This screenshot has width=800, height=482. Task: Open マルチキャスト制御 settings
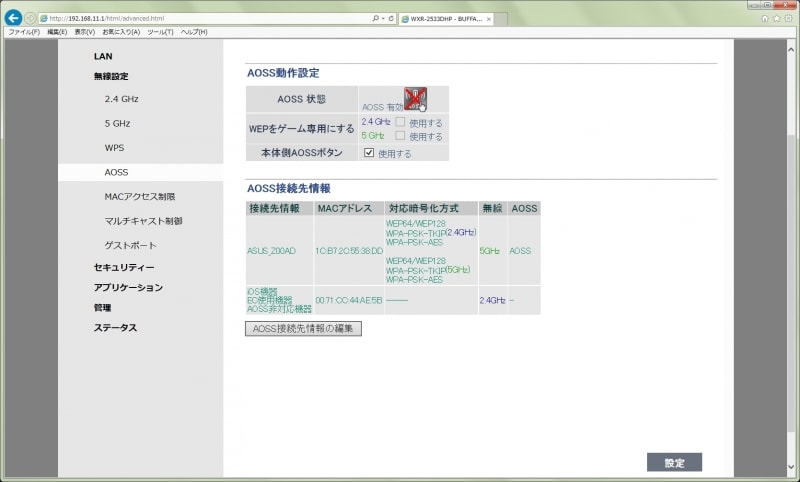coord(143,221)
